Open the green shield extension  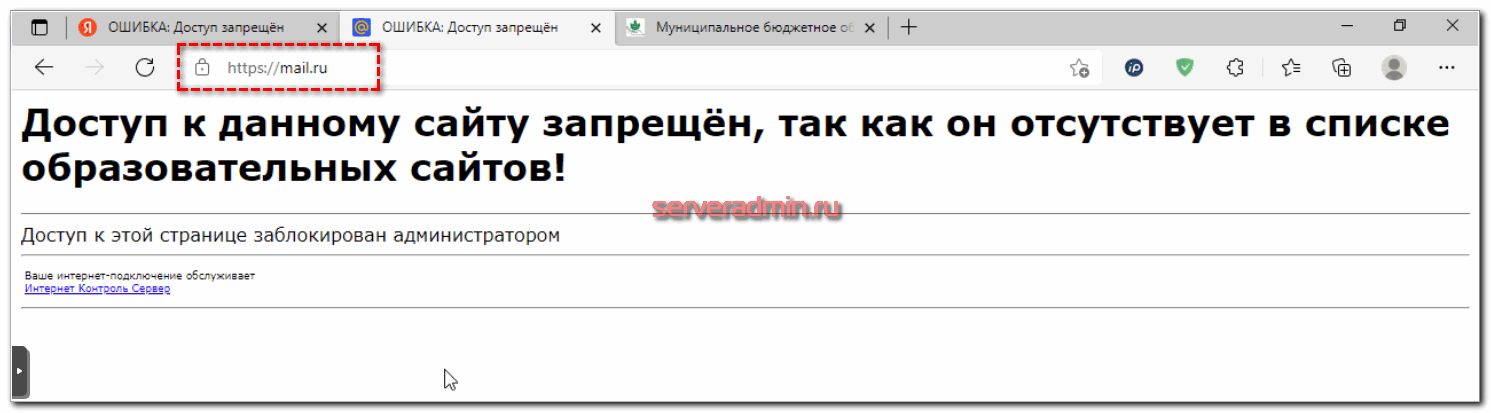(1184, 68)
